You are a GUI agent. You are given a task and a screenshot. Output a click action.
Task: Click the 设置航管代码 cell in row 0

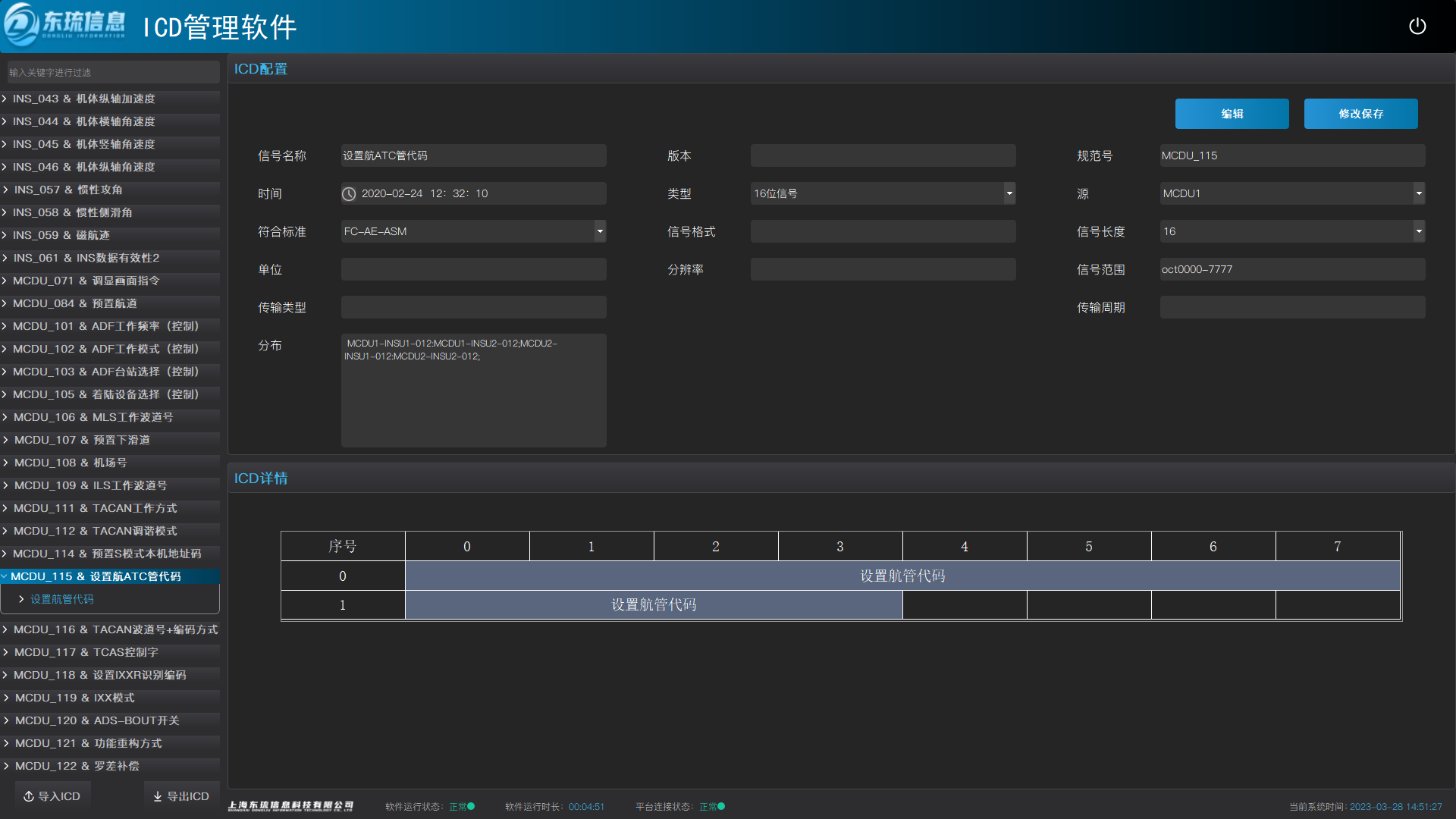tap(902, 576)
